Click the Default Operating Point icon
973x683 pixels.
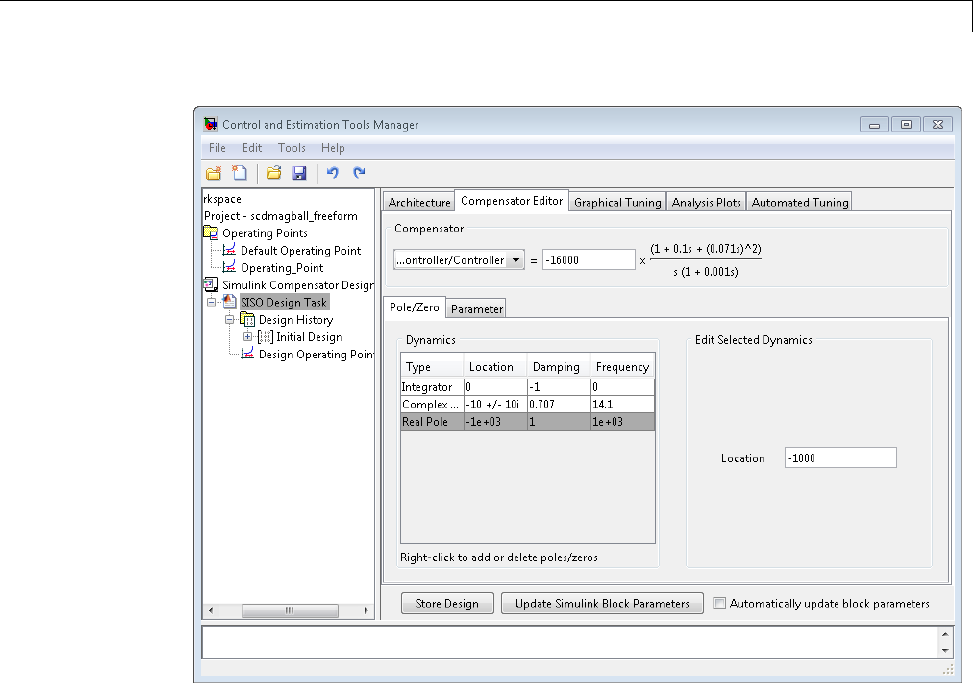[x=229, y=250]
